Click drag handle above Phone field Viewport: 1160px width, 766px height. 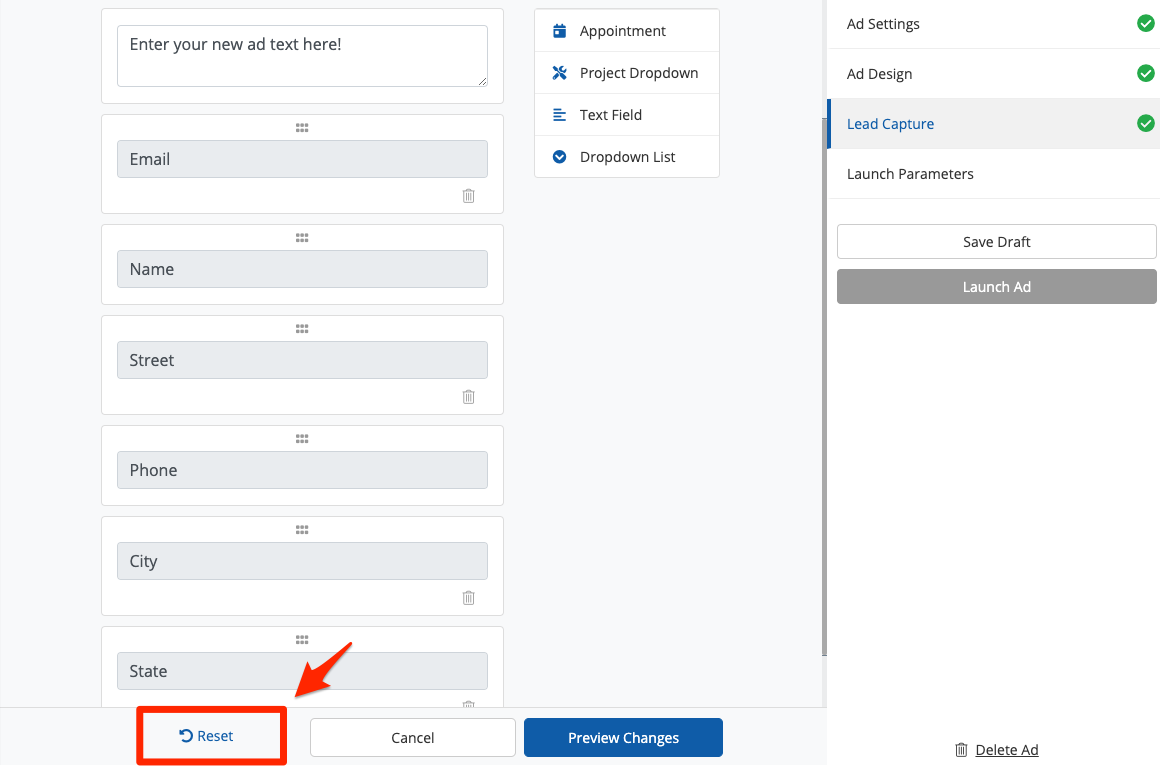pyautogui.click(x=302, y=439)
